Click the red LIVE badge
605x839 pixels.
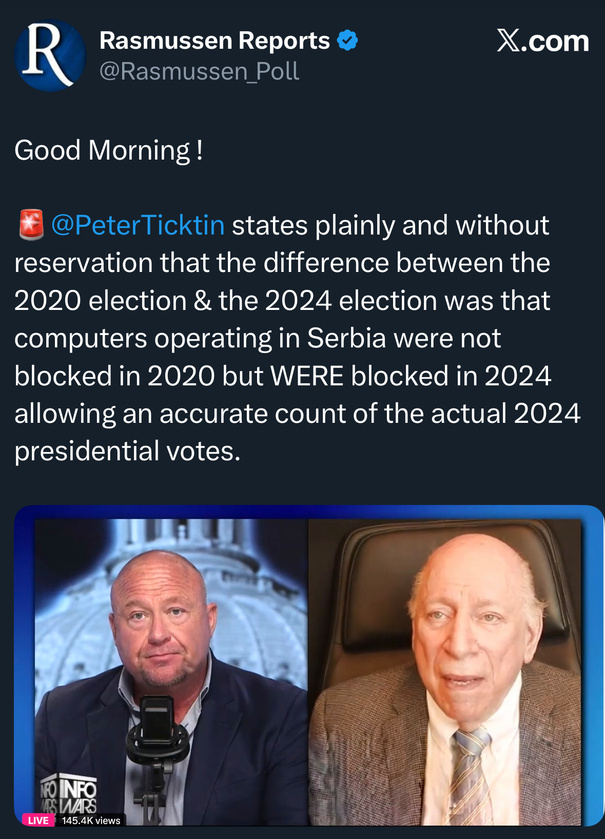pos(40,821)
